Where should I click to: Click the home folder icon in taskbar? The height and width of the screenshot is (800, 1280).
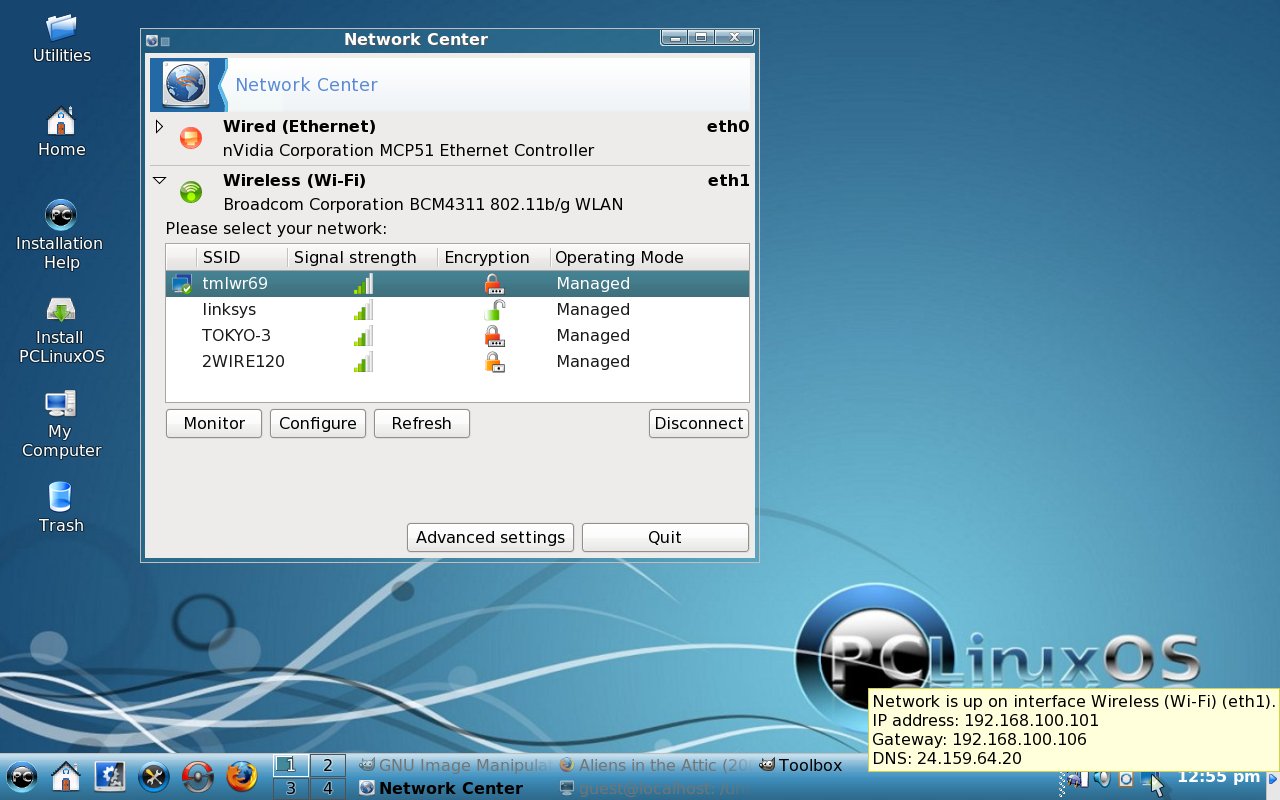(66, 776)
